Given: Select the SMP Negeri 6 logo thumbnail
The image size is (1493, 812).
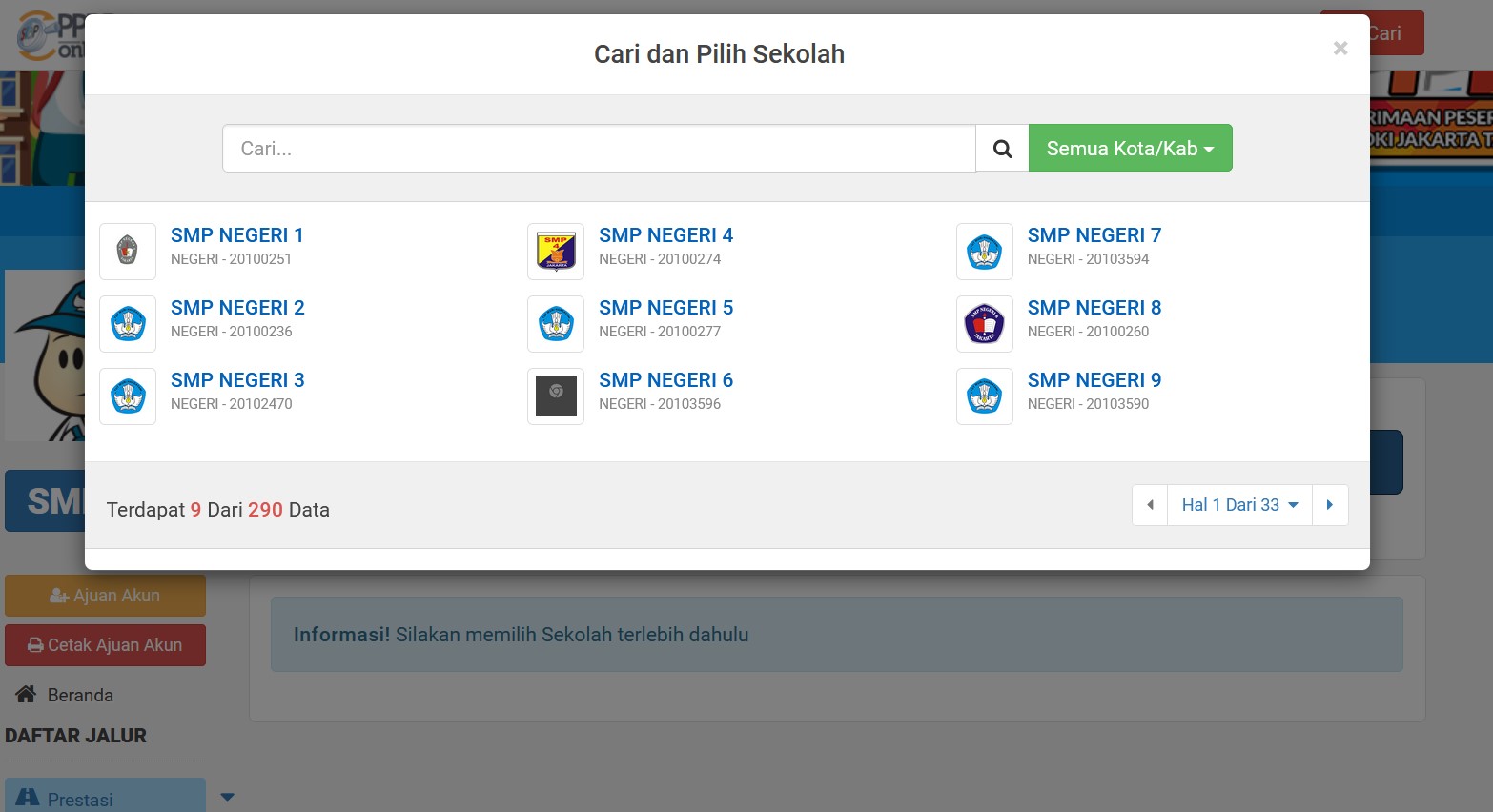Looking at the screenshot, I should coord(556,396).
